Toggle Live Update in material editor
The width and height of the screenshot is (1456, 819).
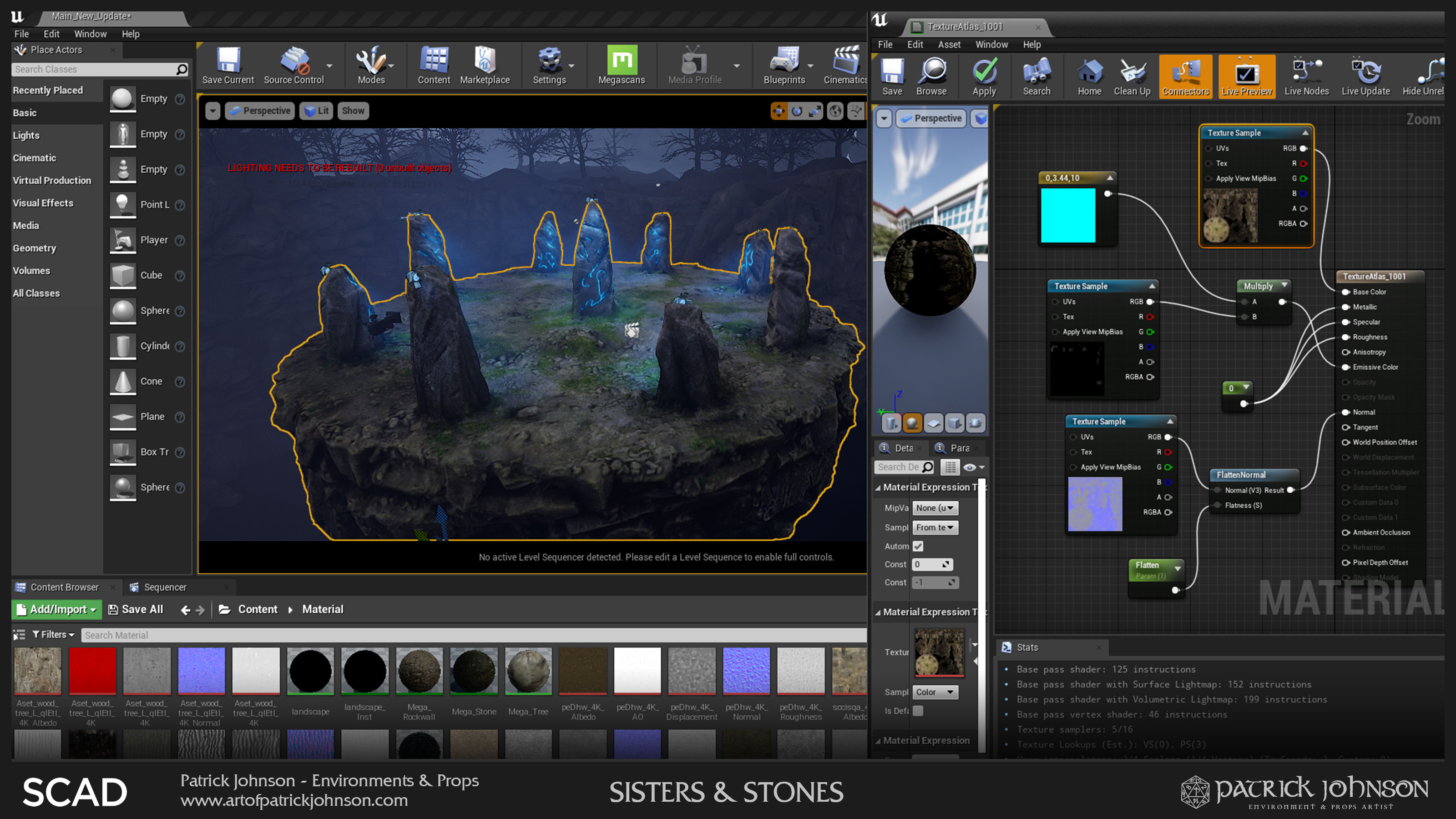[x=1365, y=77]
